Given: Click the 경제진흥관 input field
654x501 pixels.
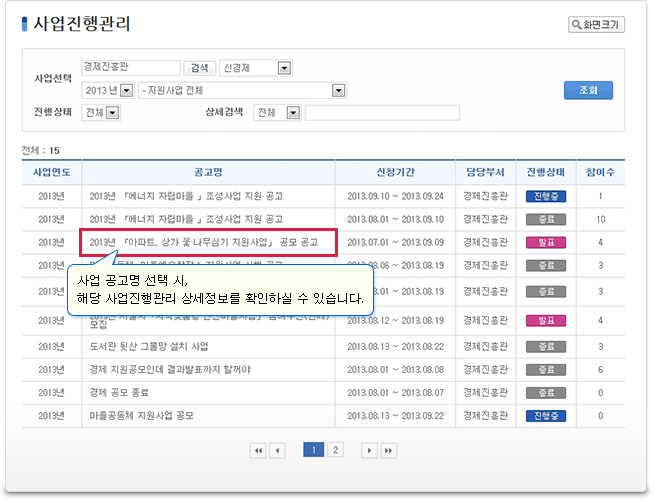Looking at the screenshot, I should 131,68.
